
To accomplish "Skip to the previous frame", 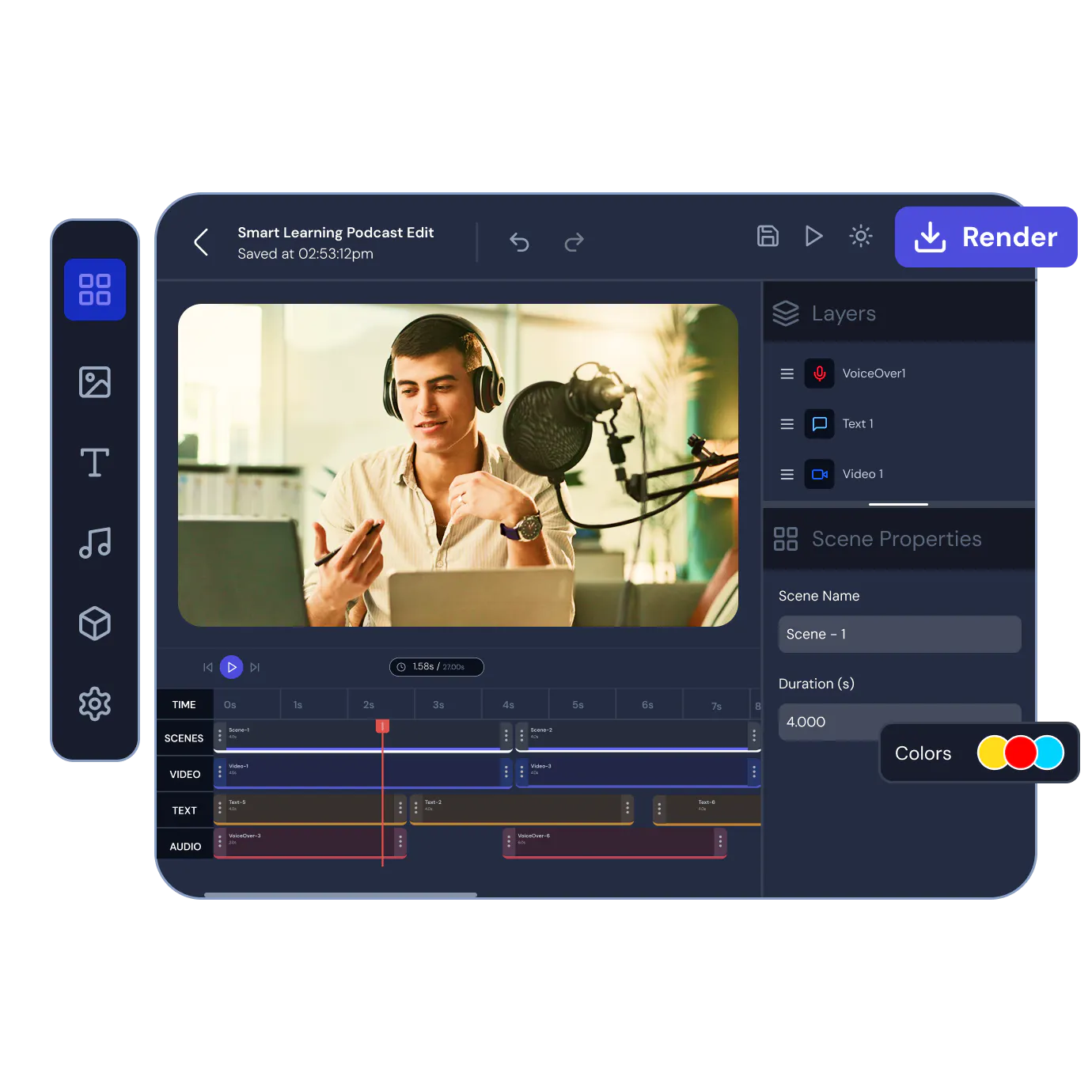I will 208,667.
